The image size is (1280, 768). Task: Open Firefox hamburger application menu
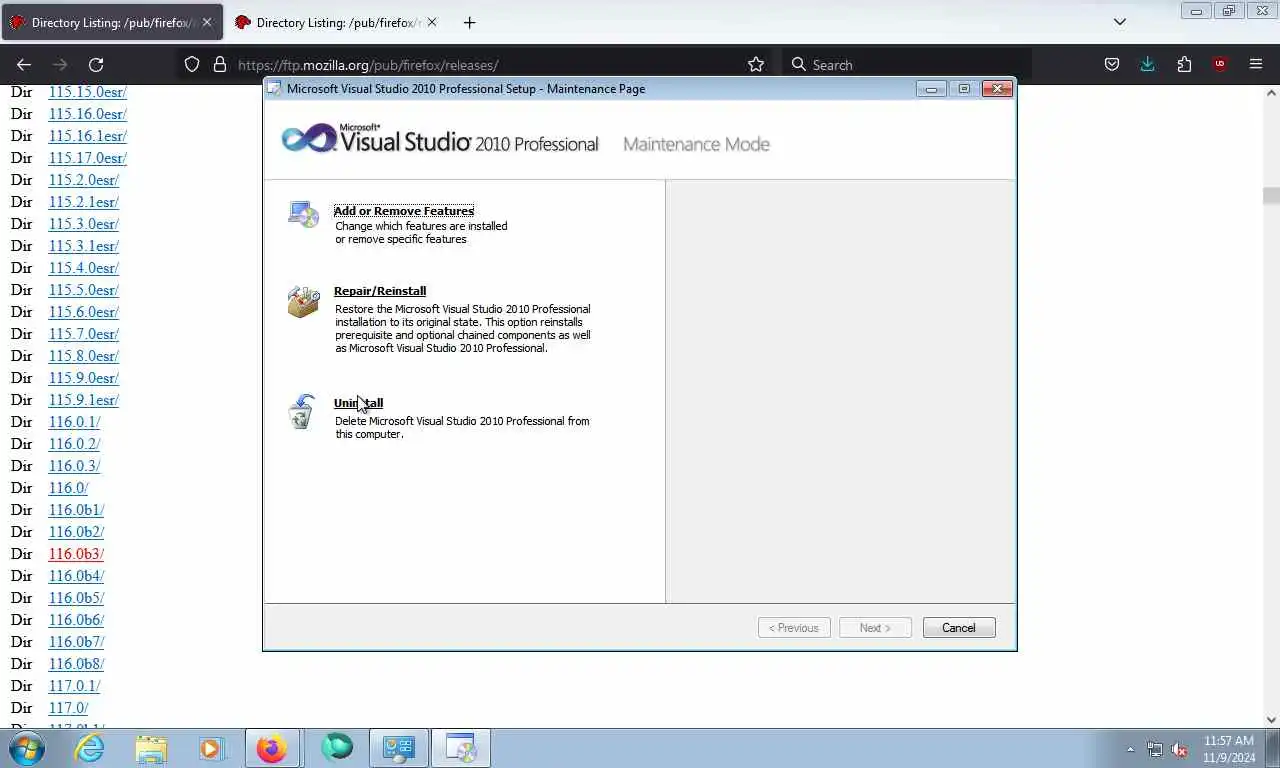pyautogui.click(x=1256, y=64)
